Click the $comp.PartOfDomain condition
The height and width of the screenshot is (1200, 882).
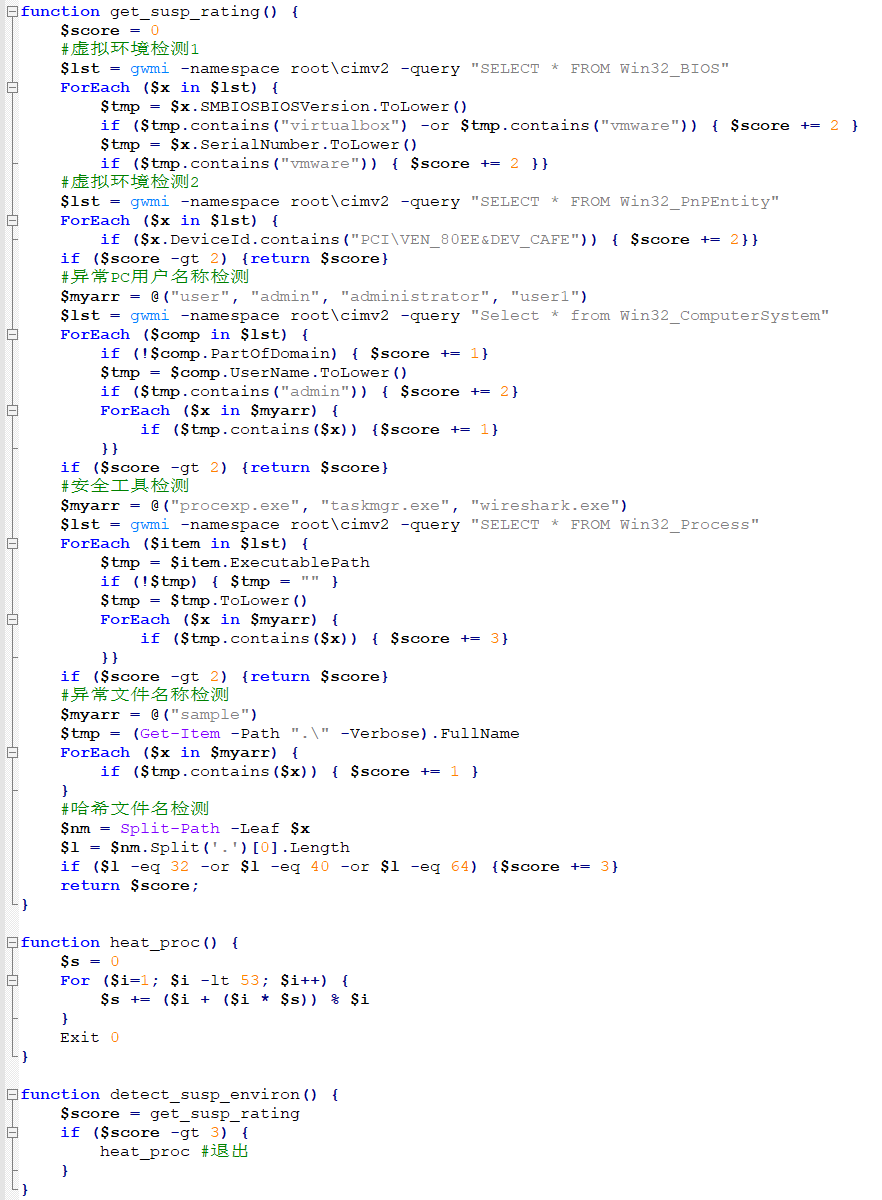pyautogui.click(x=240, y=353)
